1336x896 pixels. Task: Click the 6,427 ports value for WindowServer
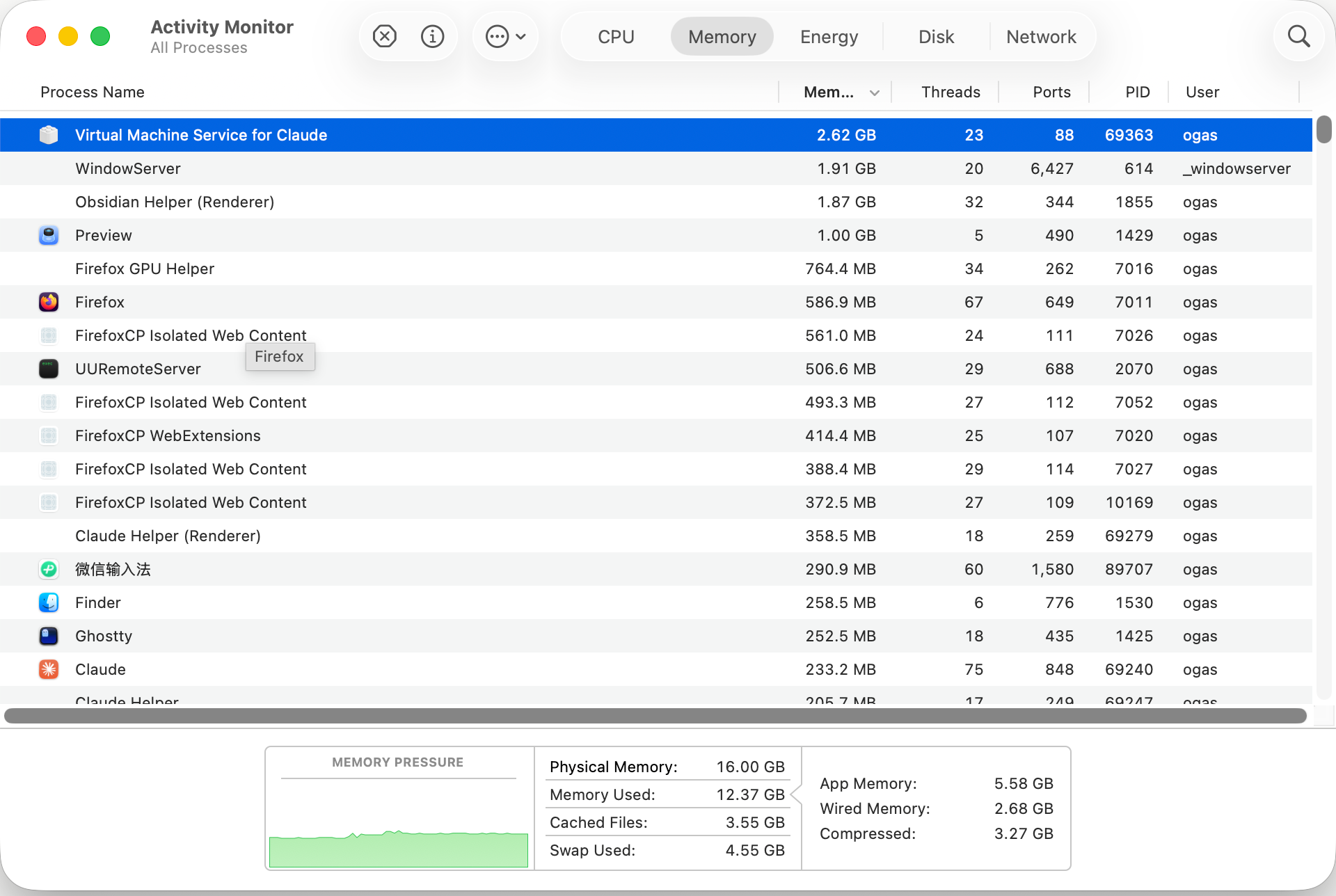pyautogui.click(x=1052, y=168)
